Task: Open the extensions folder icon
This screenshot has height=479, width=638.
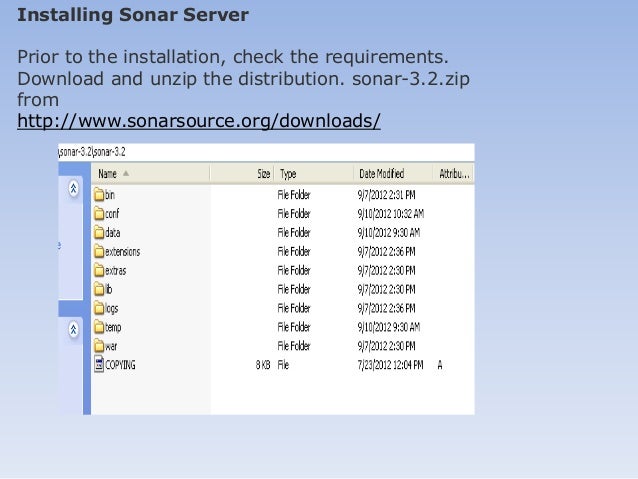Action: coord(99,251)
